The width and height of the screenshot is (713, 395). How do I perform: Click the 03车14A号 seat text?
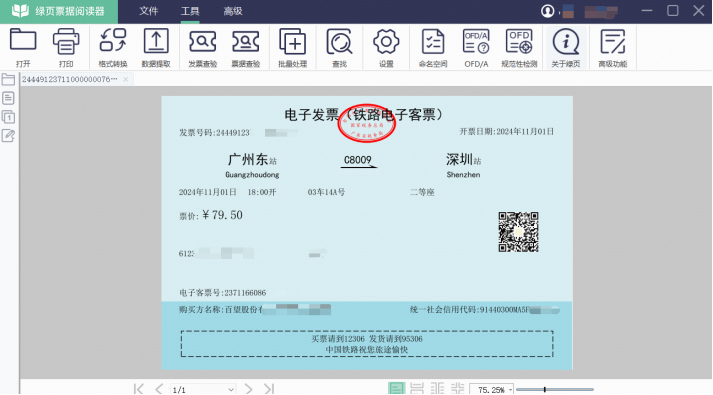click(326, 192)
